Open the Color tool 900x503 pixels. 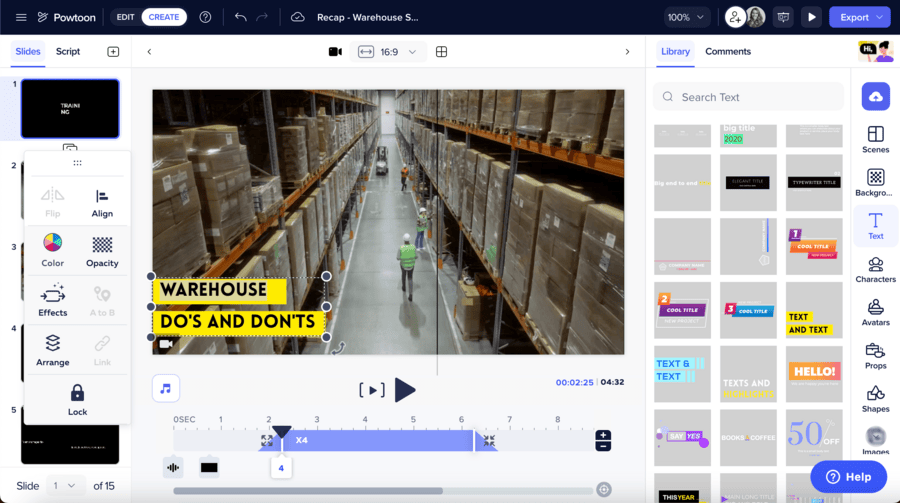click(52, 250)
